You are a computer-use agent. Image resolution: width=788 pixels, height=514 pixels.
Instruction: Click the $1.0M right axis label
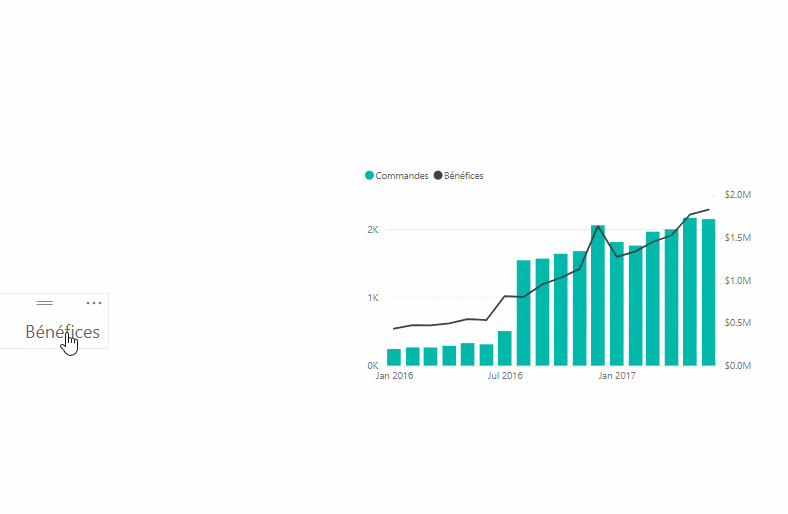pyautogui.click(x=737, y=280)
